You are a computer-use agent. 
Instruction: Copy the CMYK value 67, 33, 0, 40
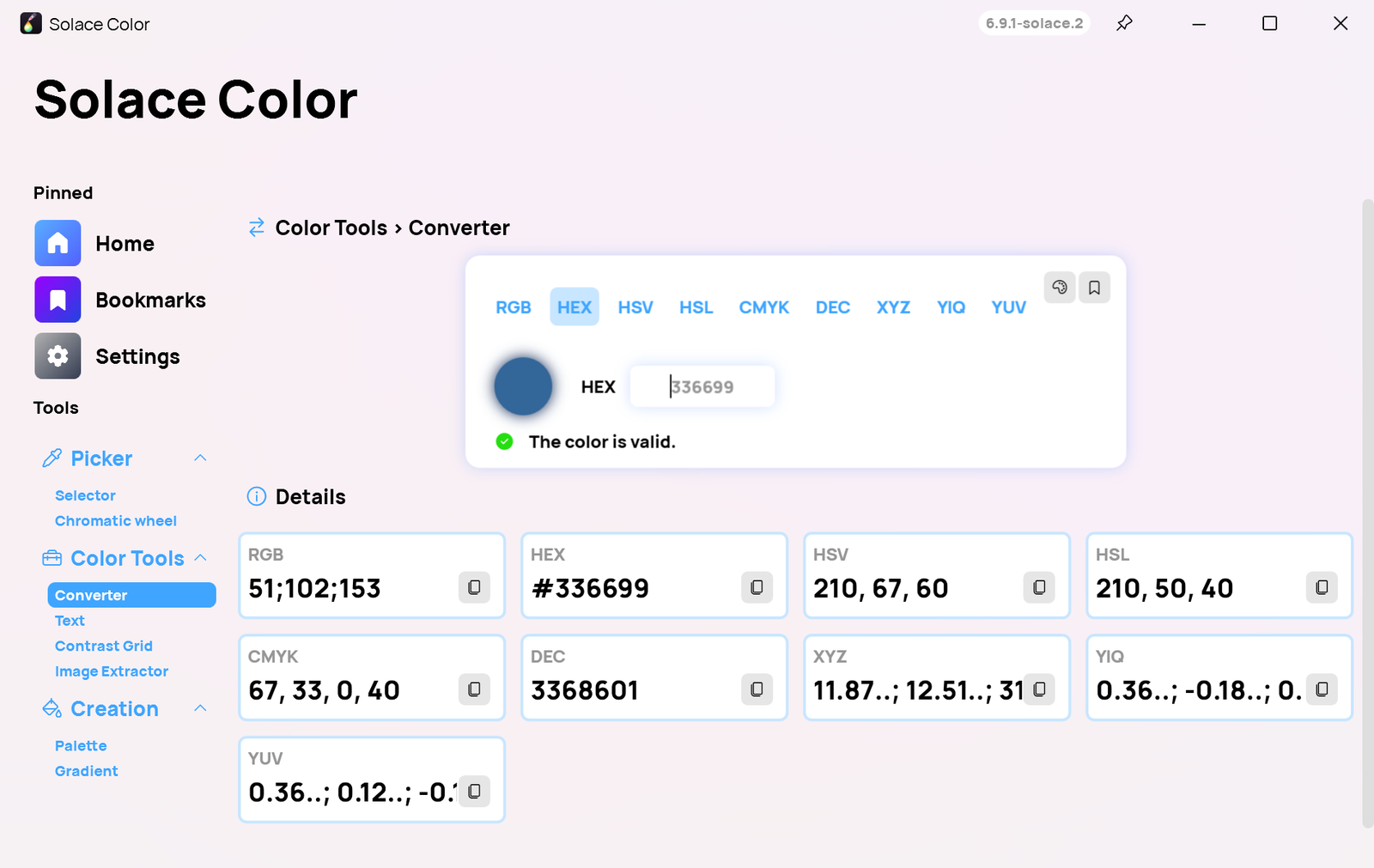tap(474, 689)
